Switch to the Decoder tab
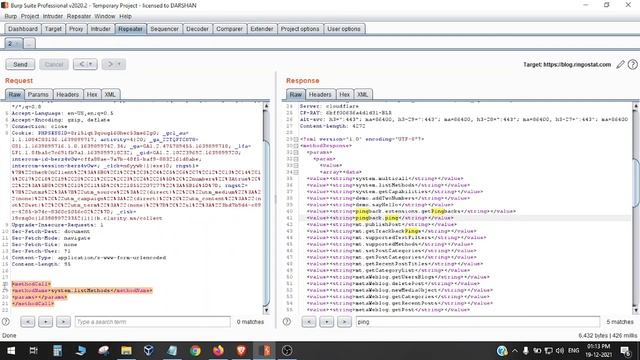 point(197,29)
